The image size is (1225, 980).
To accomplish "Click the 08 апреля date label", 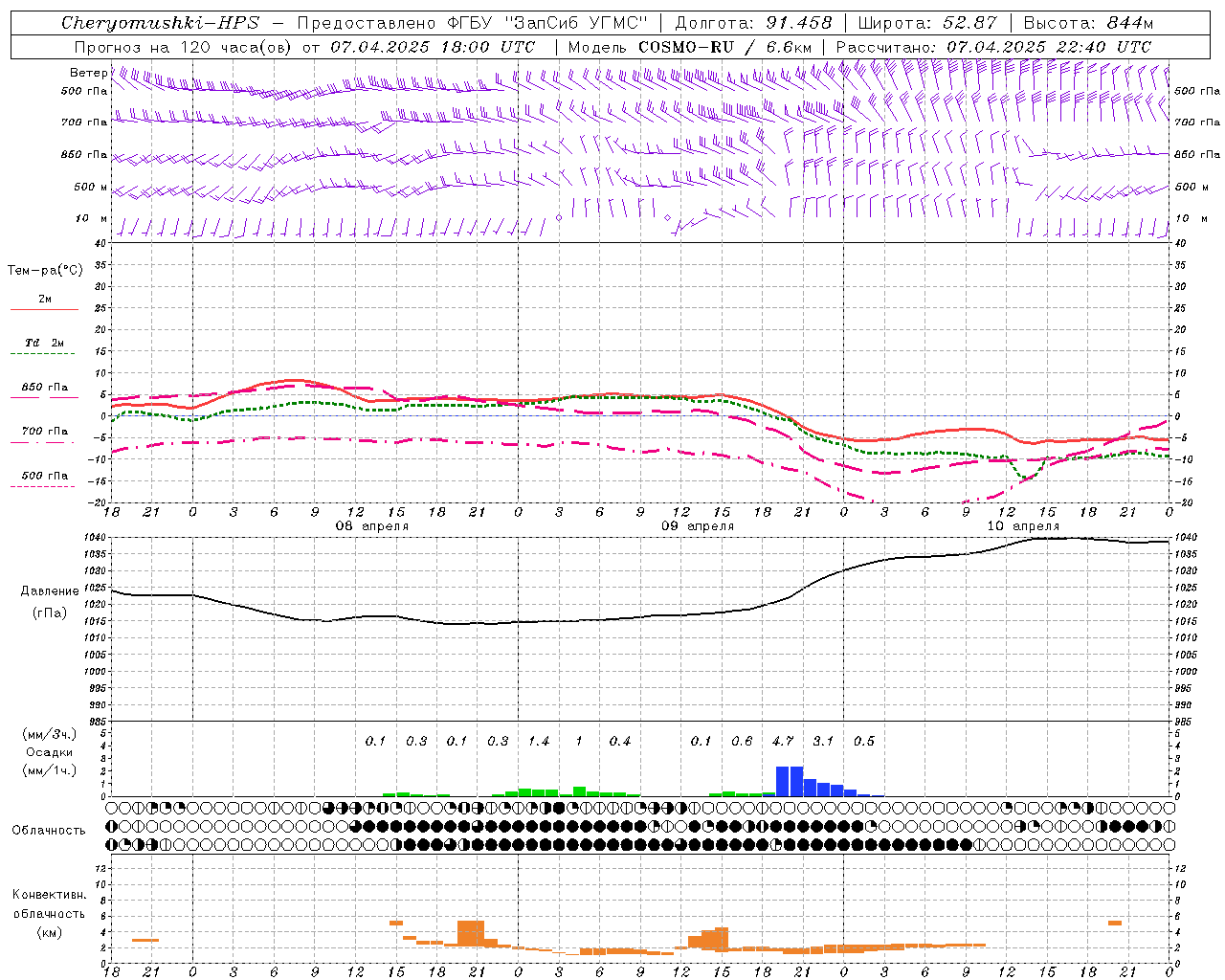I will click(x=372, y=526).
